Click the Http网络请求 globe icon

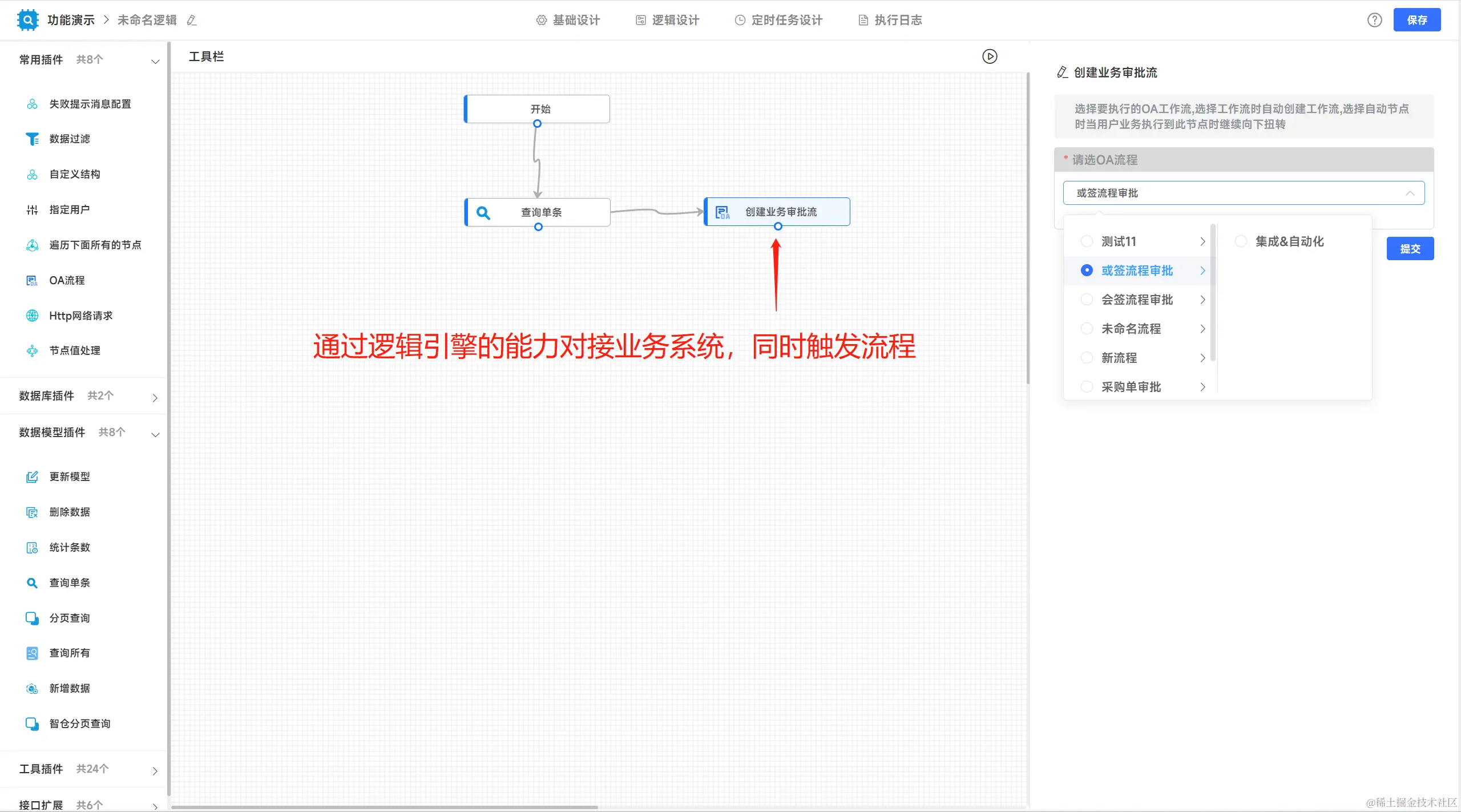(32, 316)
